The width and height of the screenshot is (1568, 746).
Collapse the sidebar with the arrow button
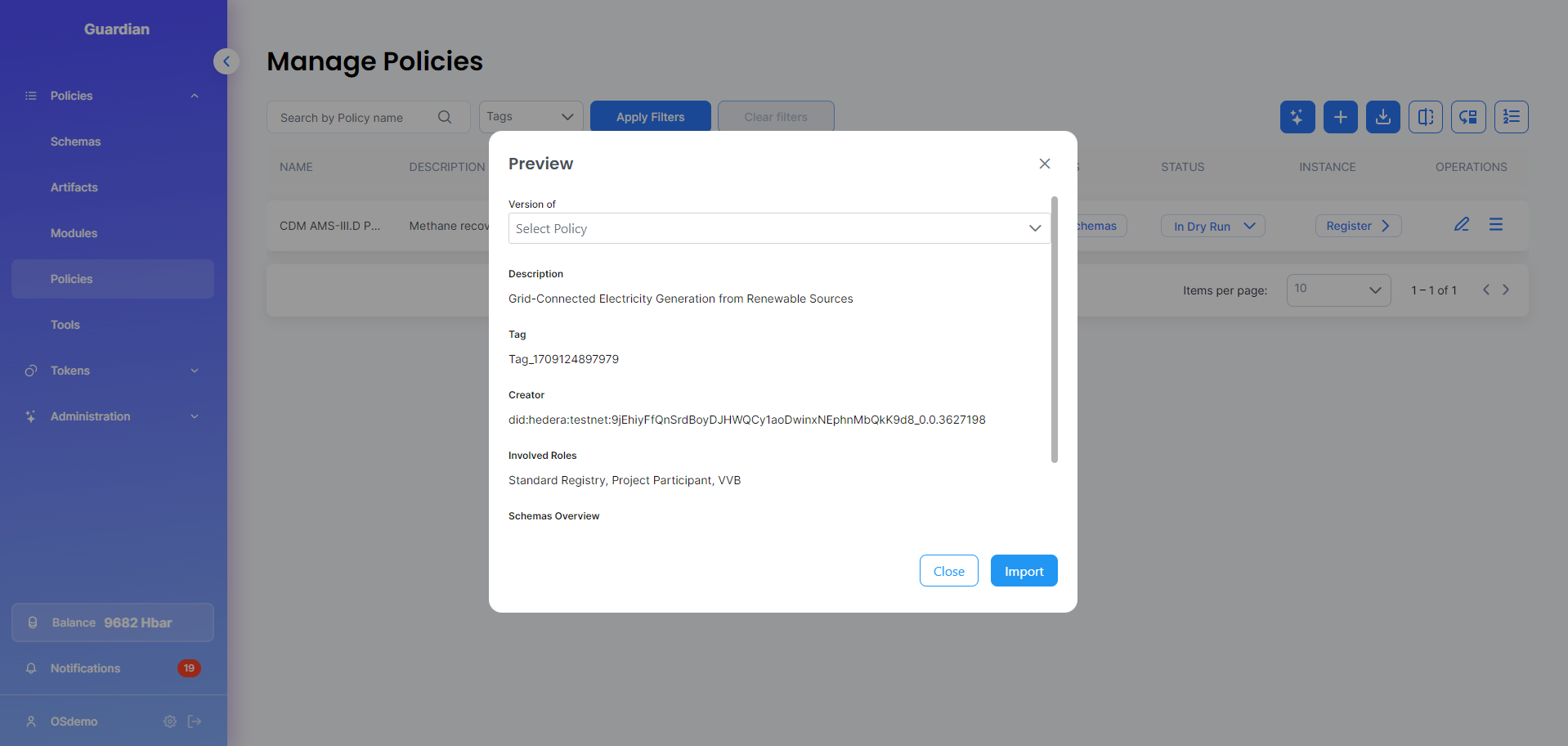click(226, 61)
